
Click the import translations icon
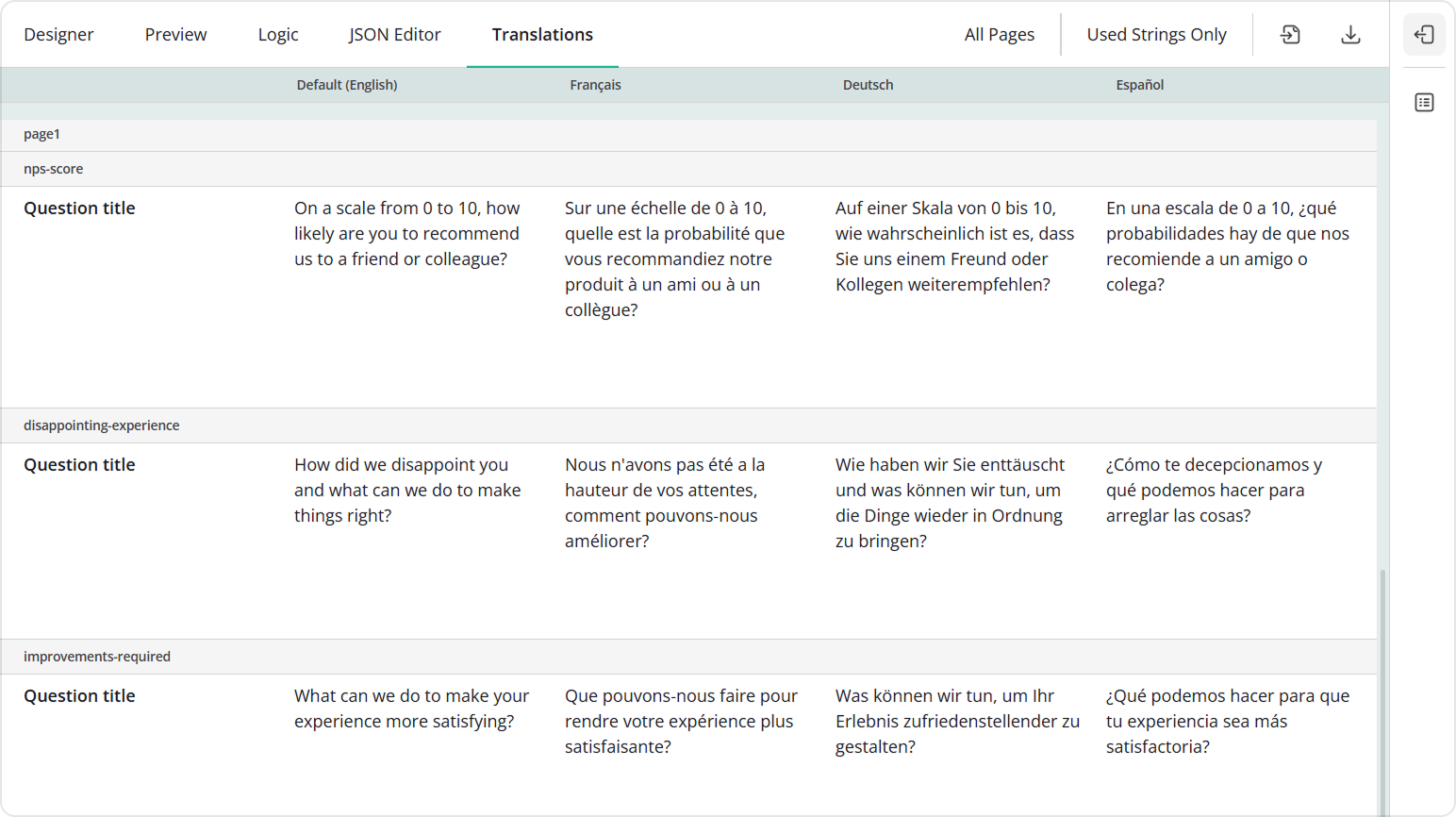(1290, 35)
